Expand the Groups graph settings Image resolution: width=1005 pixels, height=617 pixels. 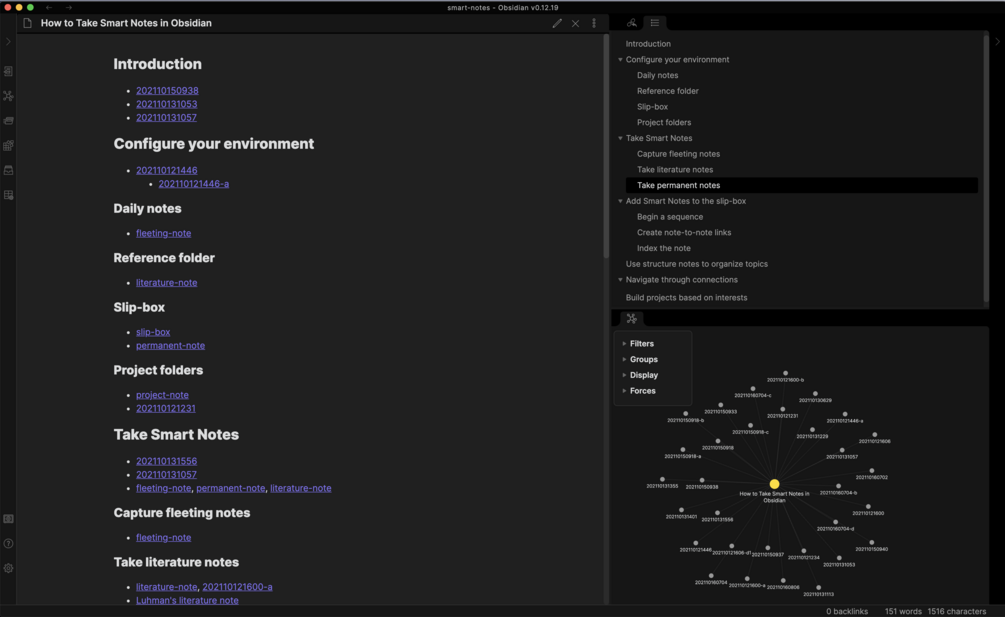coord(644,359)
